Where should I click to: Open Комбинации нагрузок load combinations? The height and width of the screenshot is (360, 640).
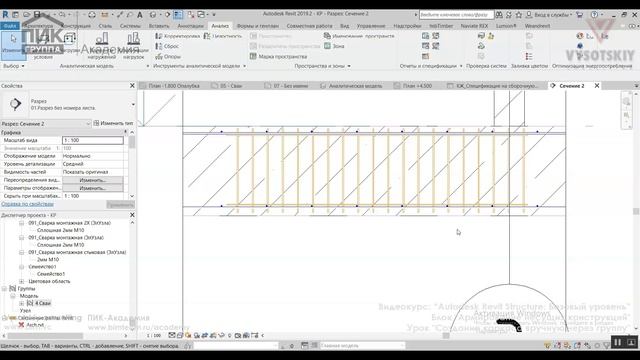[133, 46]
